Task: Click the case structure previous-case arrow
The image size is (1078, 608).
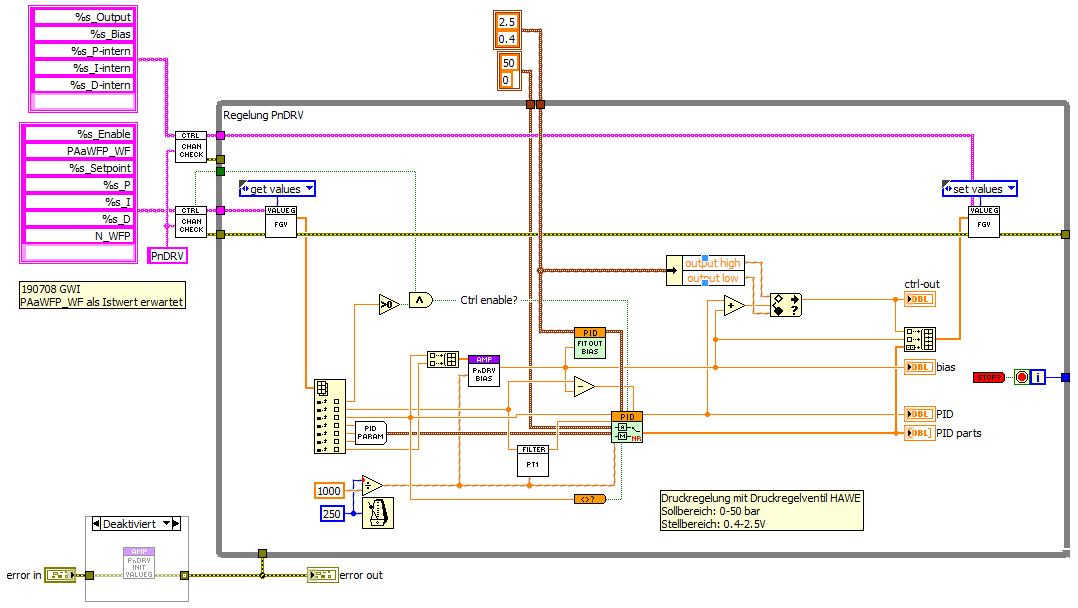Action: (x=96, y=524)
